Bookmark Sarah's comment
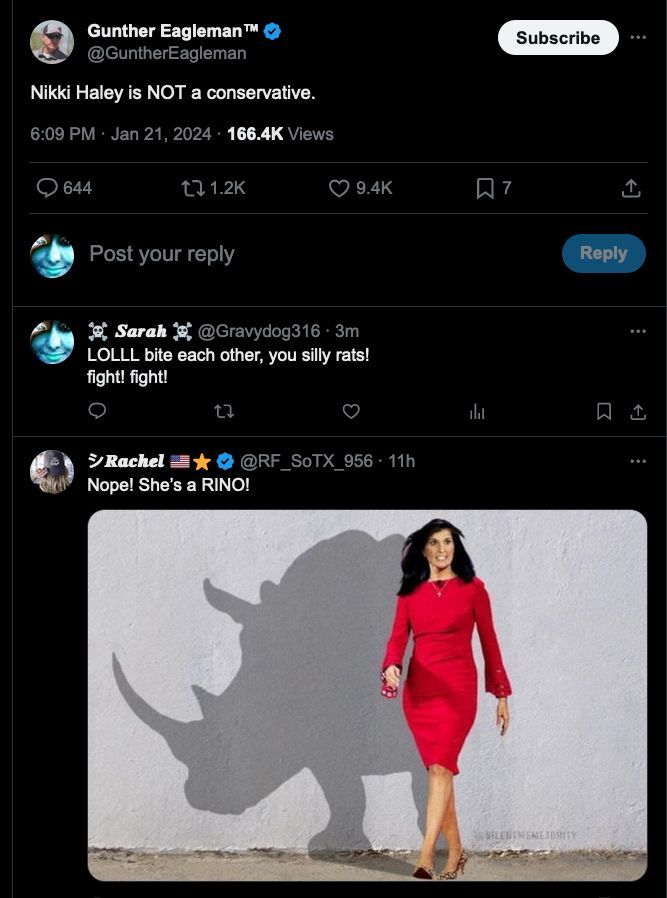This screenshot has width=667, height=898. click(604, 411)
